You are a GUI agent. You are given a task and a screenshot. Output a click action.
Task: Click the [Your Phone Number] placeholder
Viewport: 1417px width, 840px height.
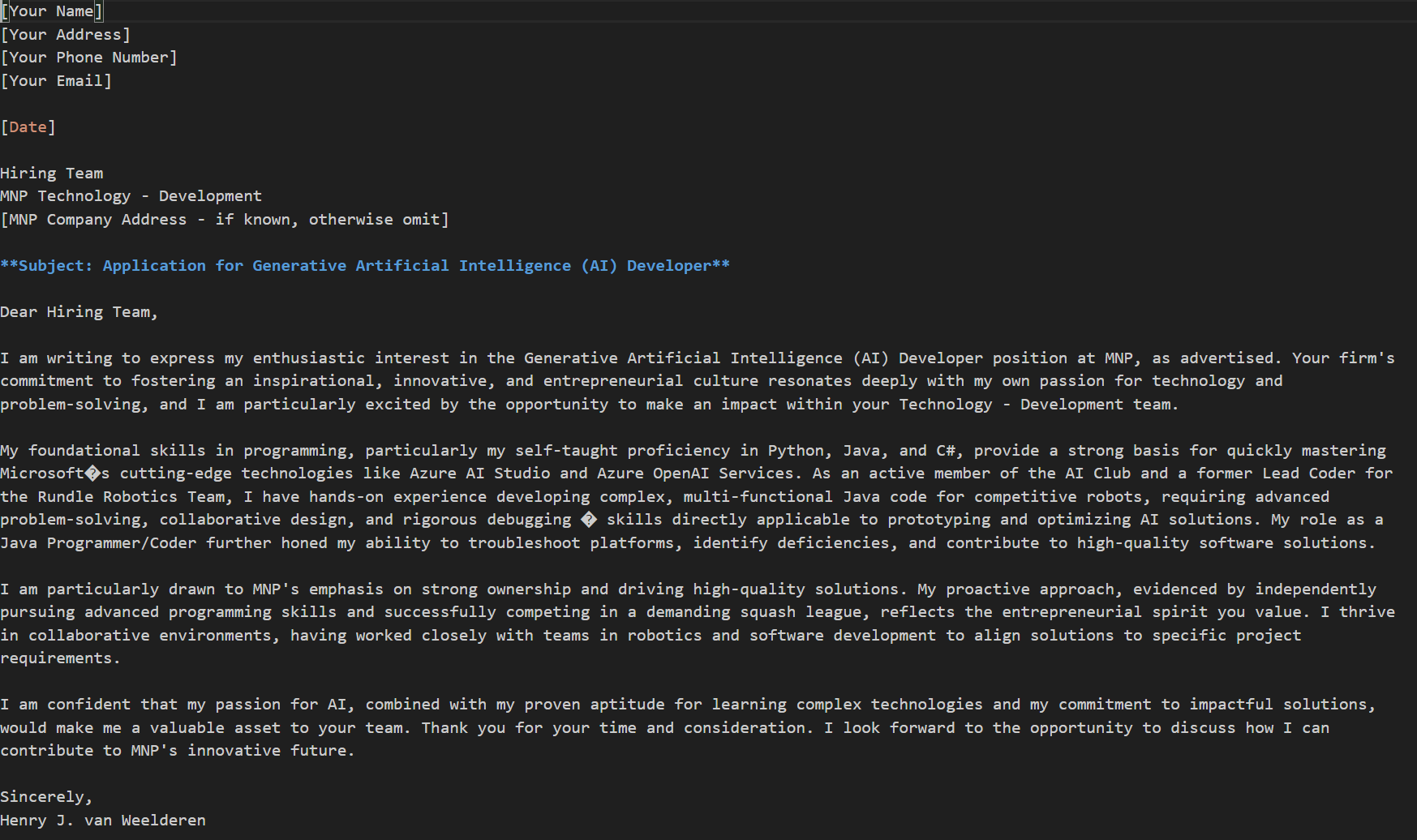coord(88,58)
